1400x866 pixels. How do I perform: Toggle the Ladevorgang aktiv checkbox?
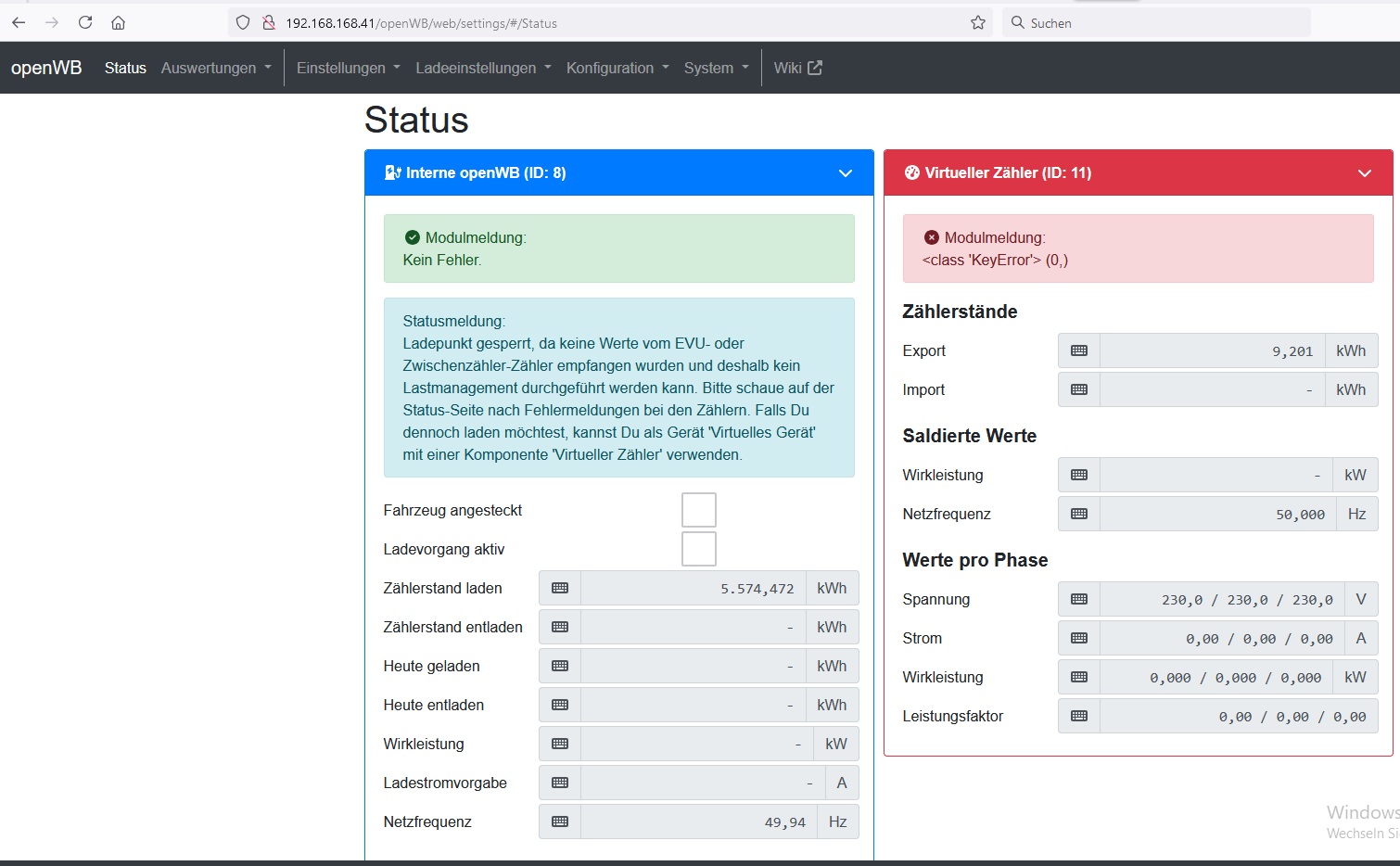coord(699,549)
